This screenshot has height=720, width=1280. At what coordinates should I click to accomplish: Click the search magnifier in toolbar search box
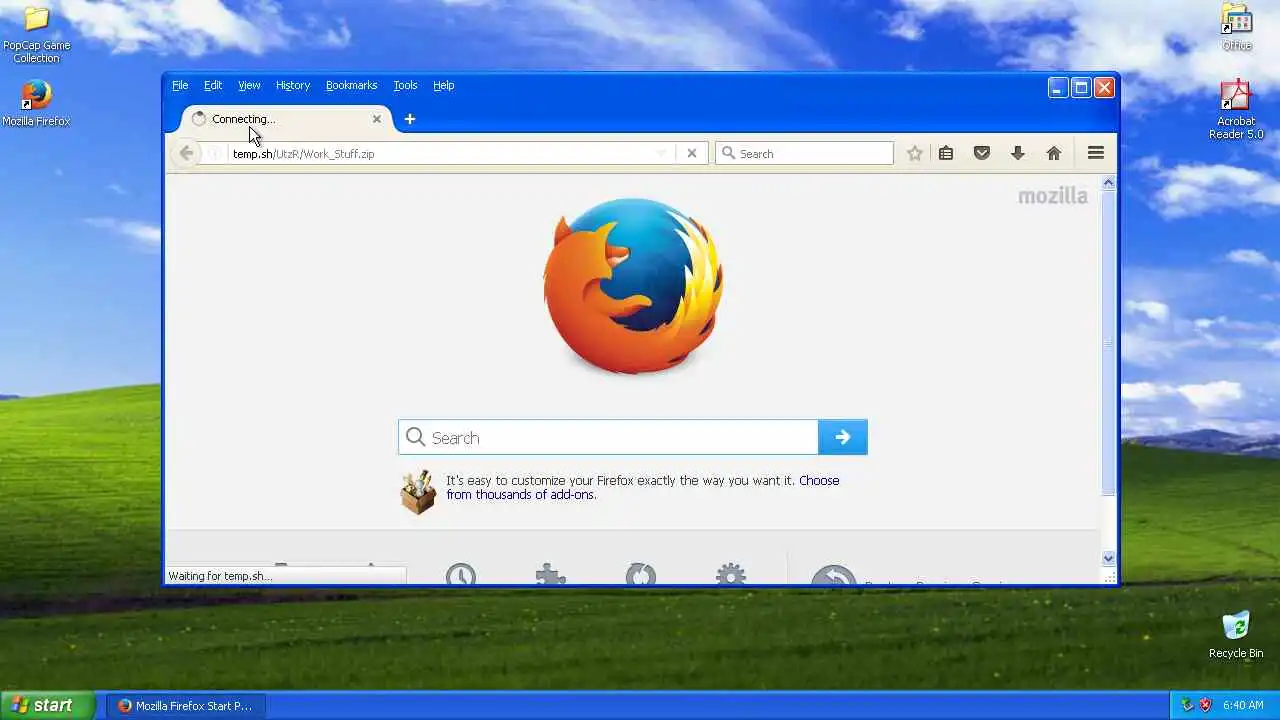click(729, 153)
